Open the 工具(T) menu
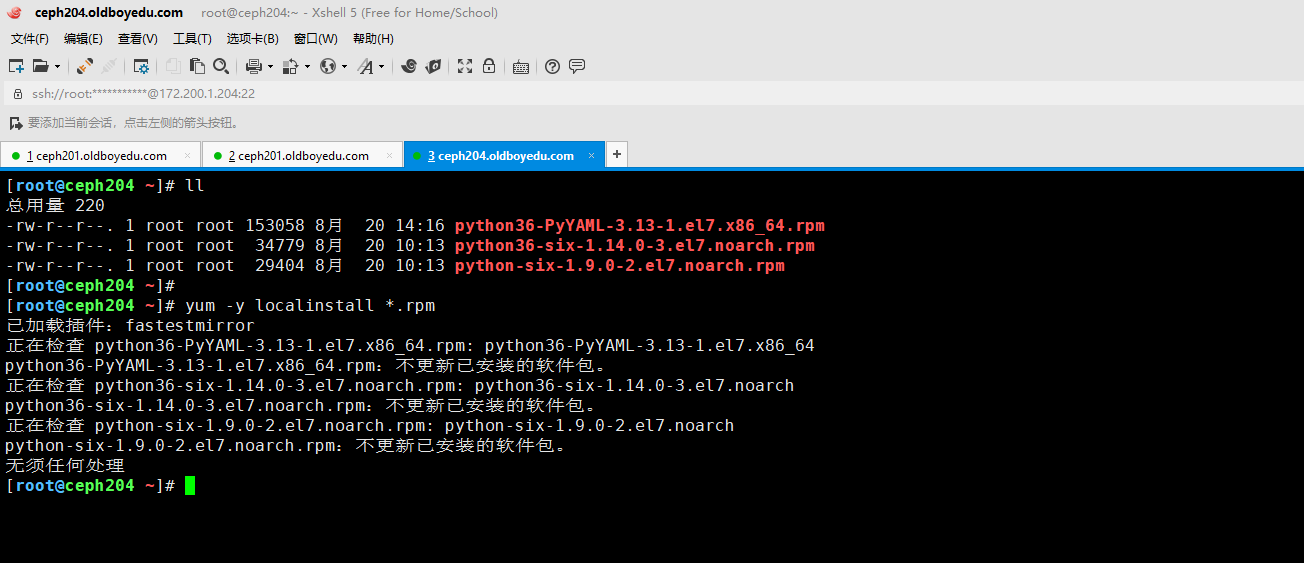 point(192,39)
